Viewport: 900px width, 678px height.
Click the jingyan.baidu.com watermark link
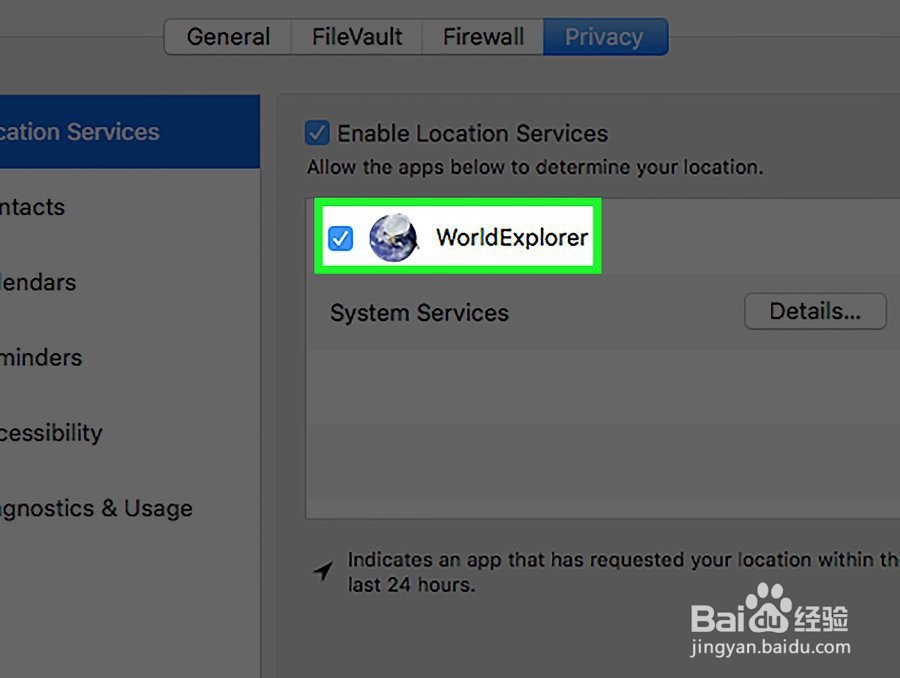click(x=770, y=648)
